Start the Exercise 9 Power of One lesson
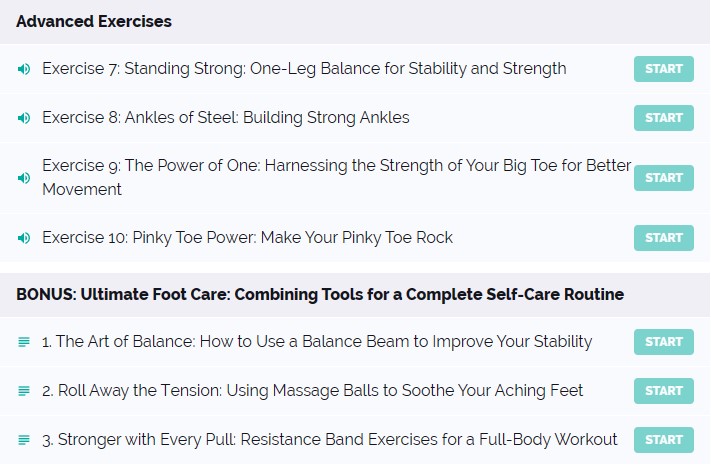 [663, 178]
